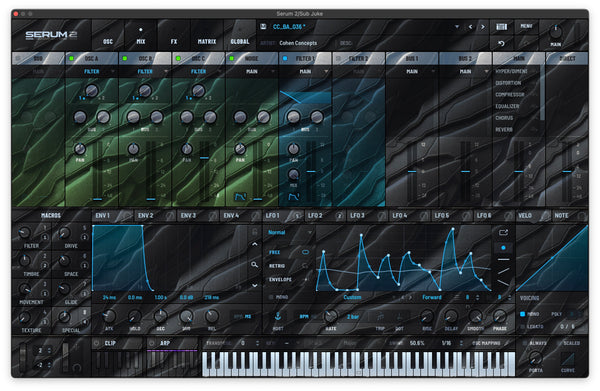This screenshot has height=391, width=600.
Task: Open the LFO Normal mode dropdown
Action: [290, 232]
